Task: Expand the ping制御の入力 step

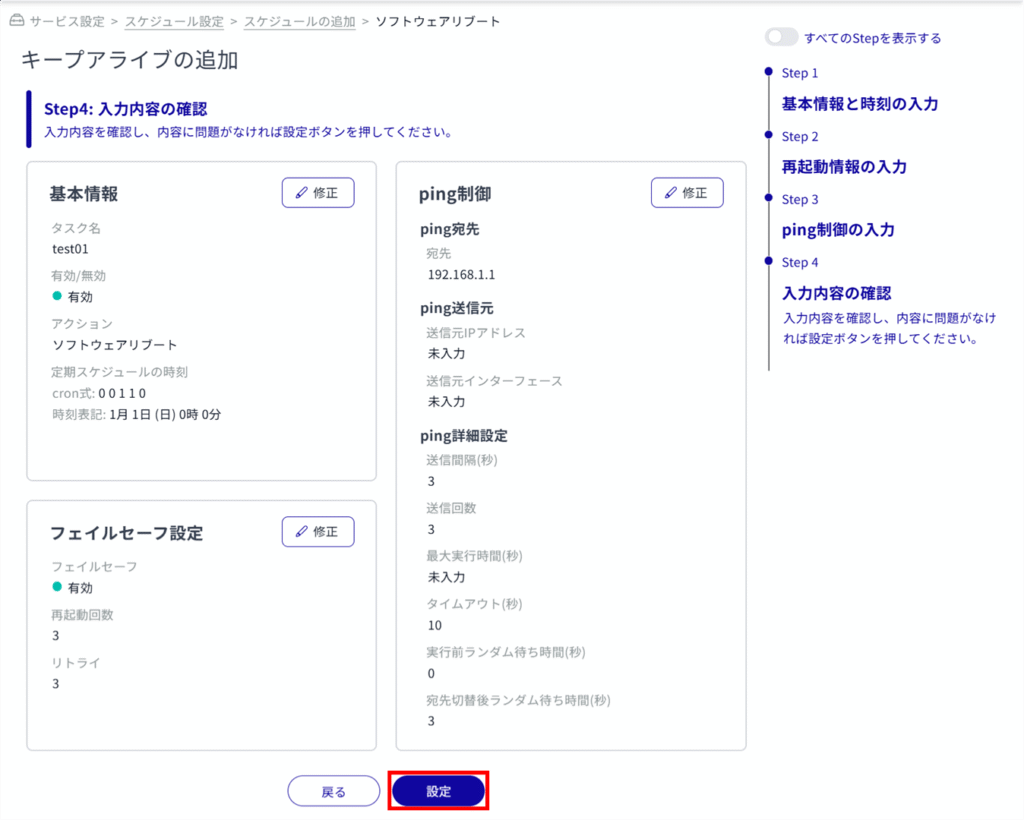Action: tap(838, 230)
